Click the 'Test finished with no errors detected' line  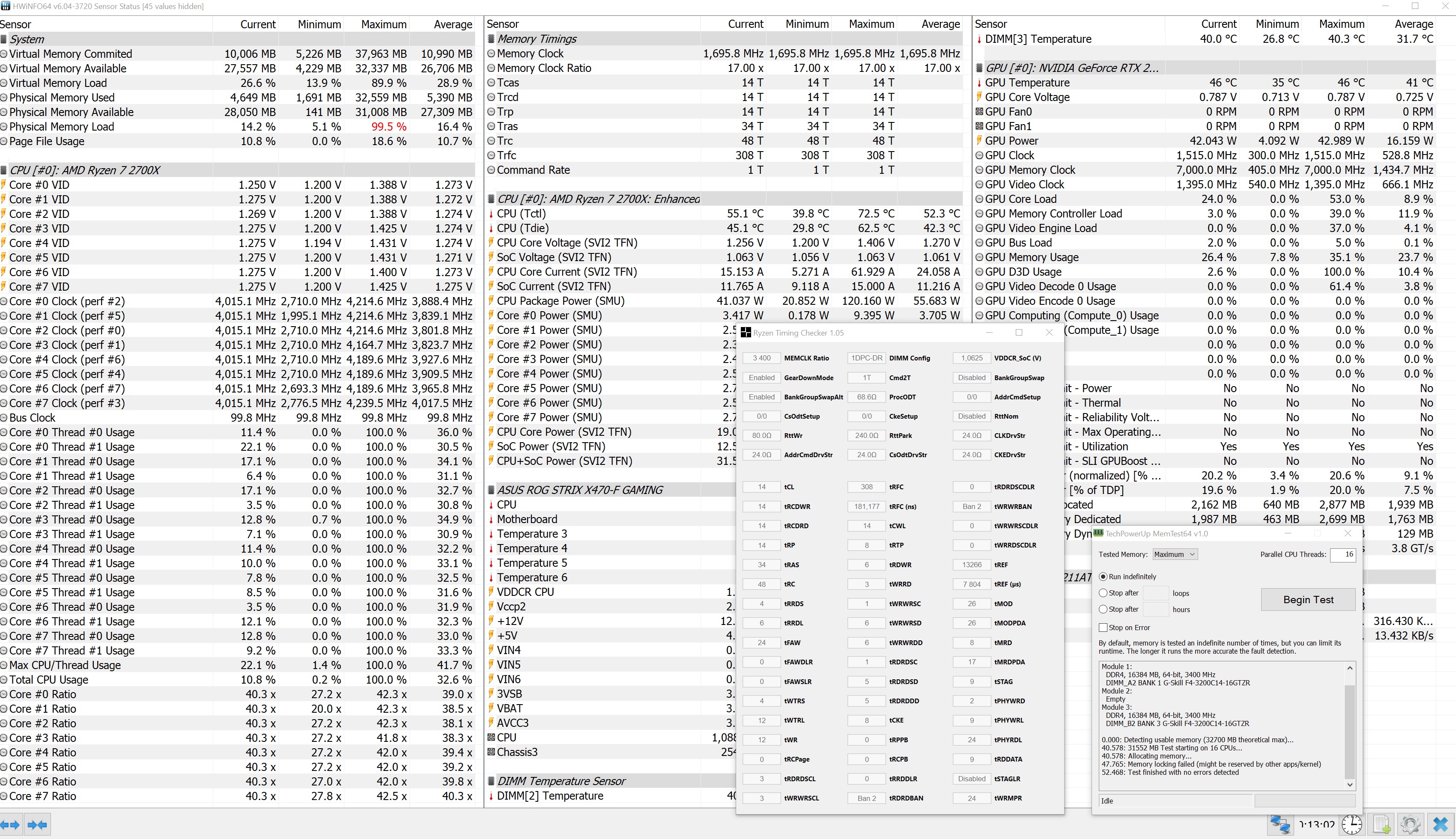1170,772
